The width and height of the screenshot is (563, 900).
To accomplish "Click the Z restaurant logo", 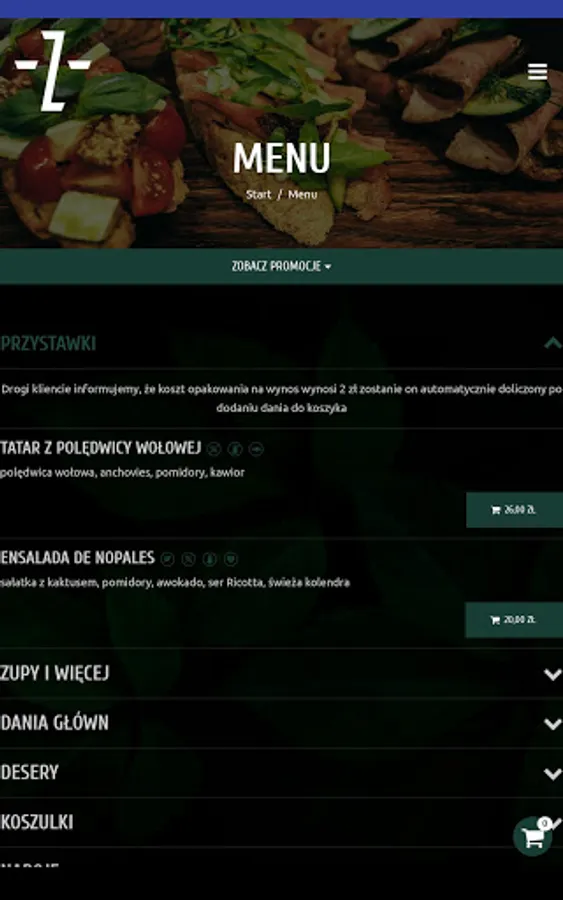I will point(52,71).
